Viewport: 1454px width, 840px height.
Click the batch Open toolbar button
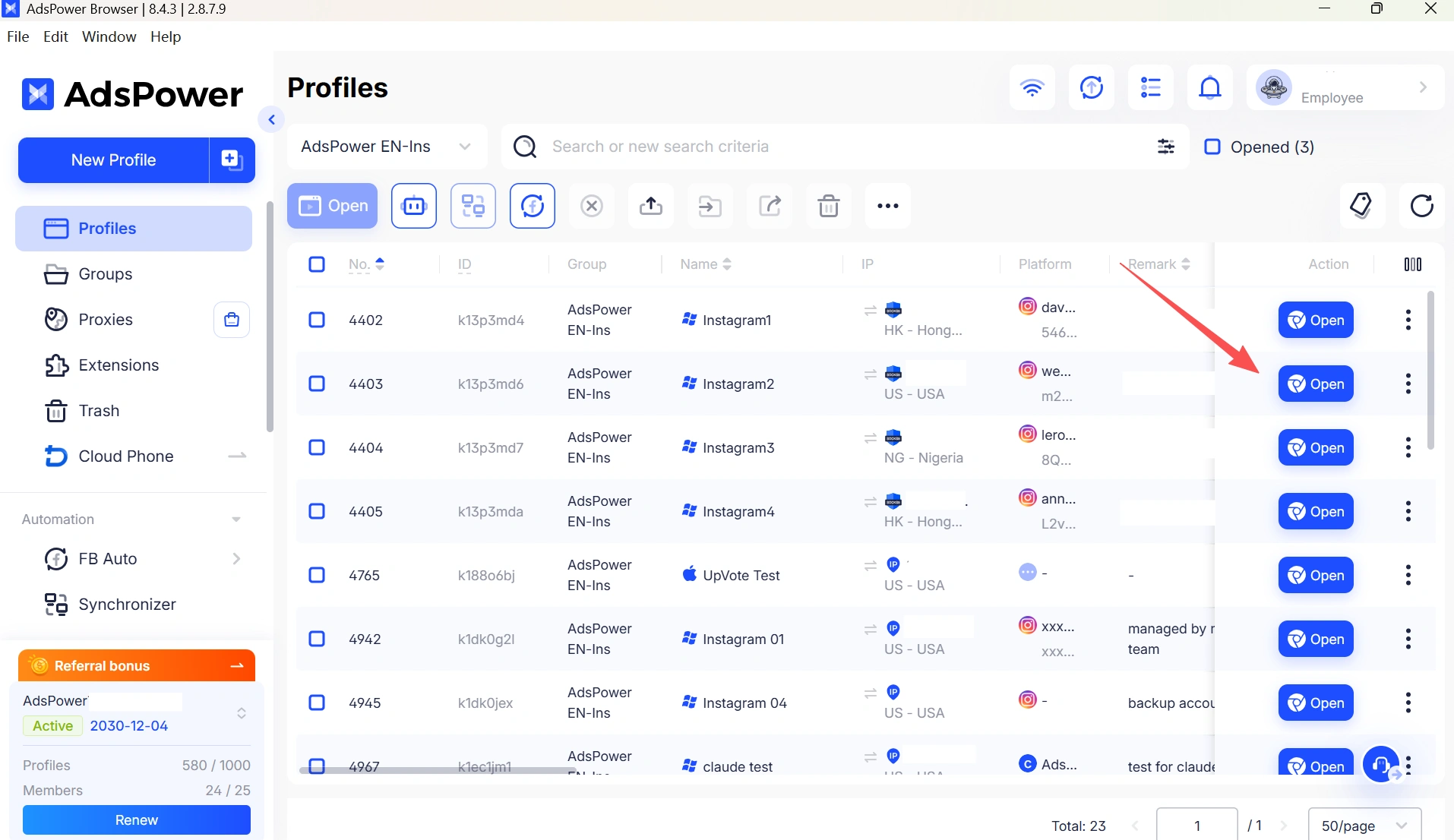point(332,206)
